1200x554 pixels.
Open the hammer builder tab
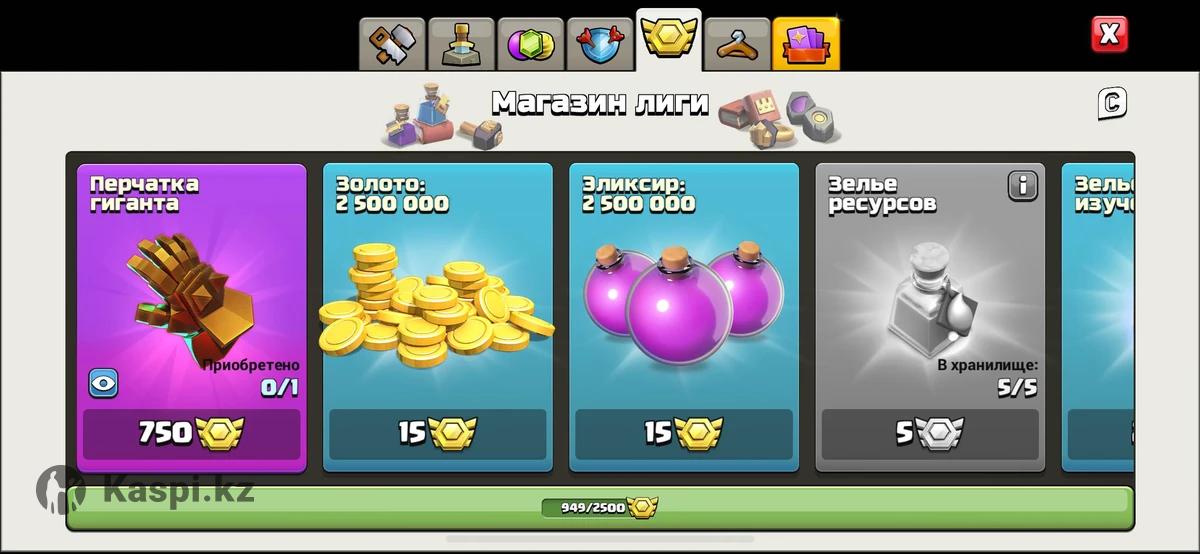tap(393, 44)
